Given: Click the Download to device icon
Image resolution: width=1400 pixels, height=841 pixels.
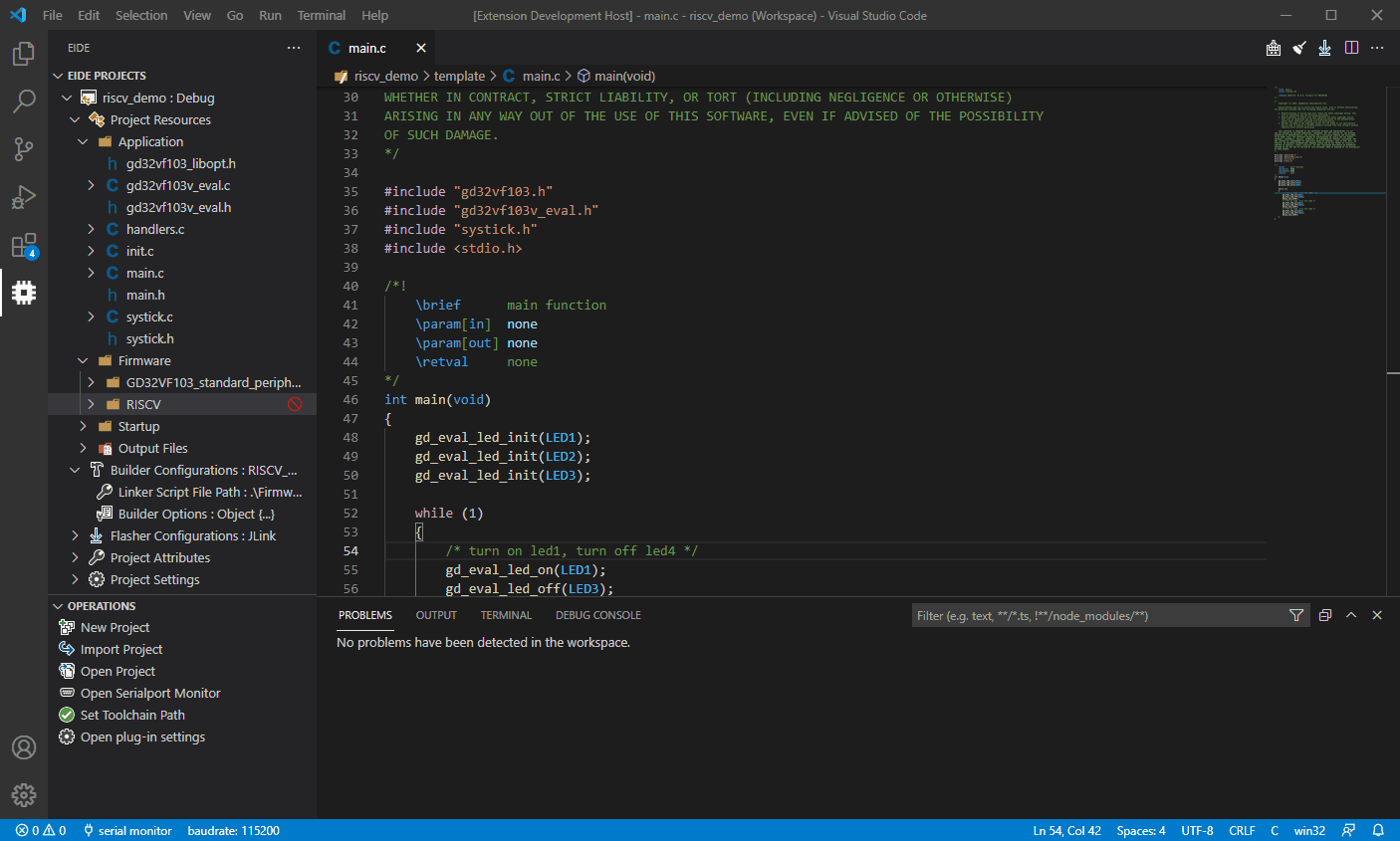Looking at the screenshot, I should (x=1324, y=48).
